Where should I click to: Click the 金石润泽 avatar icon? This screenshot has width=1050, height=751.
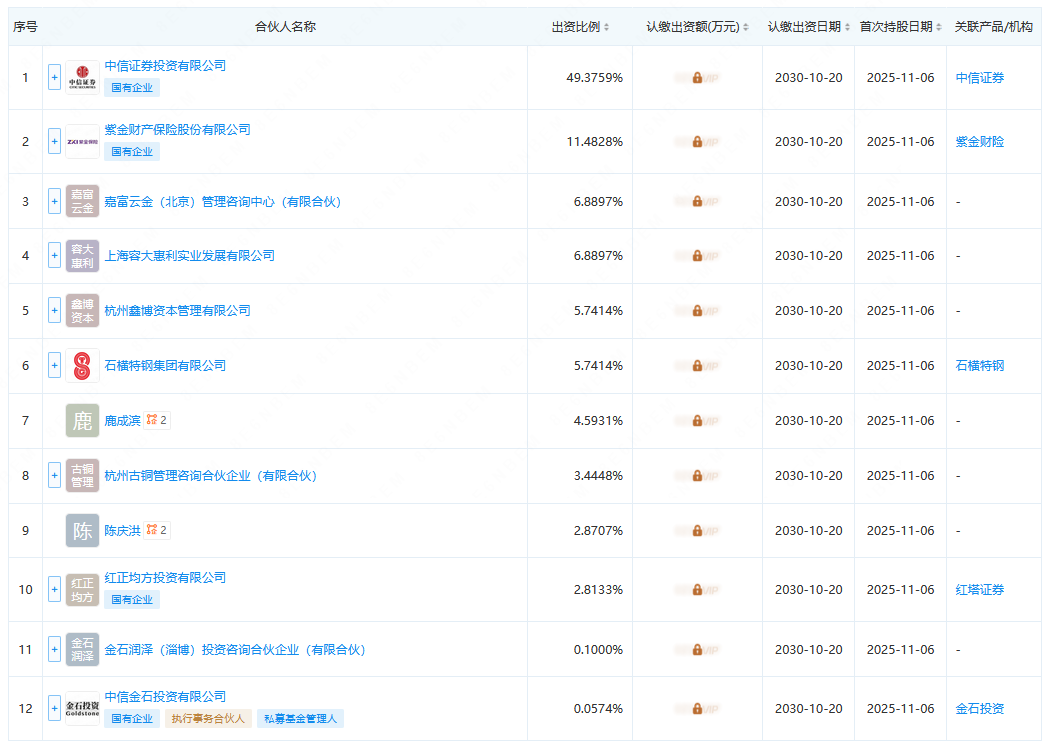(82, 649)
